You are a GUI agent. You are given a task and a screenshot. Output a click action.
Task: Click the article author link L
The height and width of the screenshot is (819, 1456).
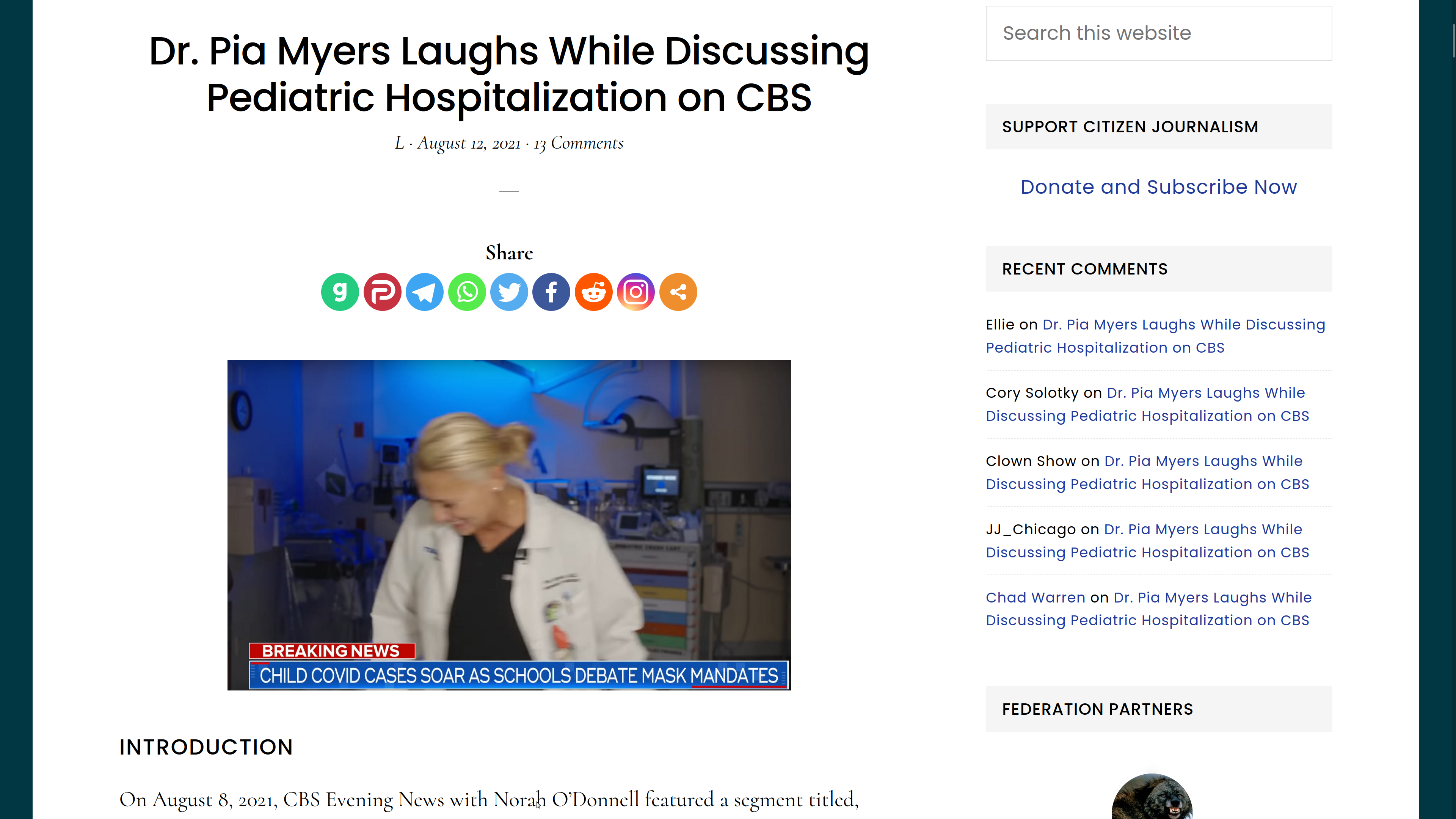(399, 143)
